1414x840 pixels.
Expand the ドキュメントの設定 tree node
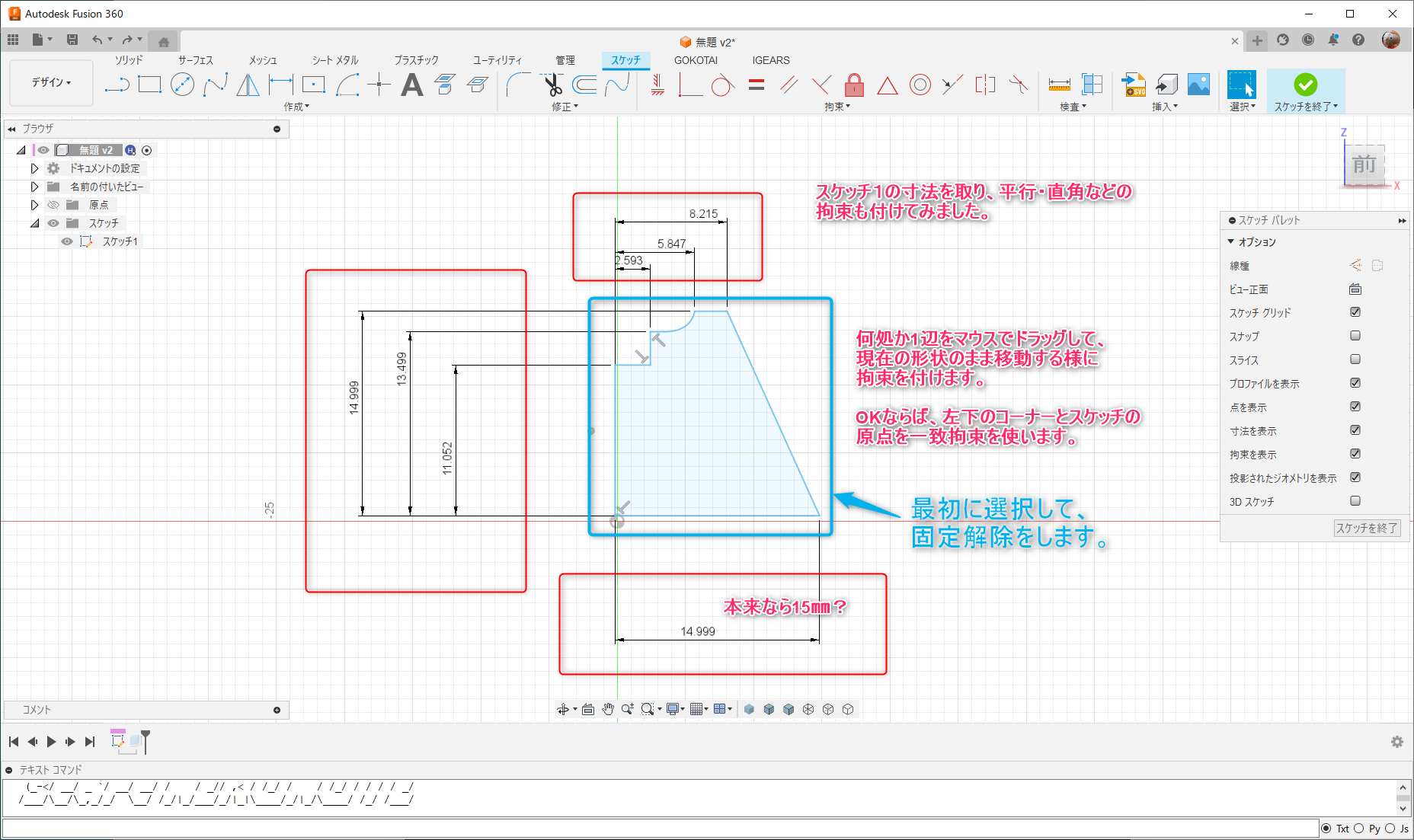(34, 168)
